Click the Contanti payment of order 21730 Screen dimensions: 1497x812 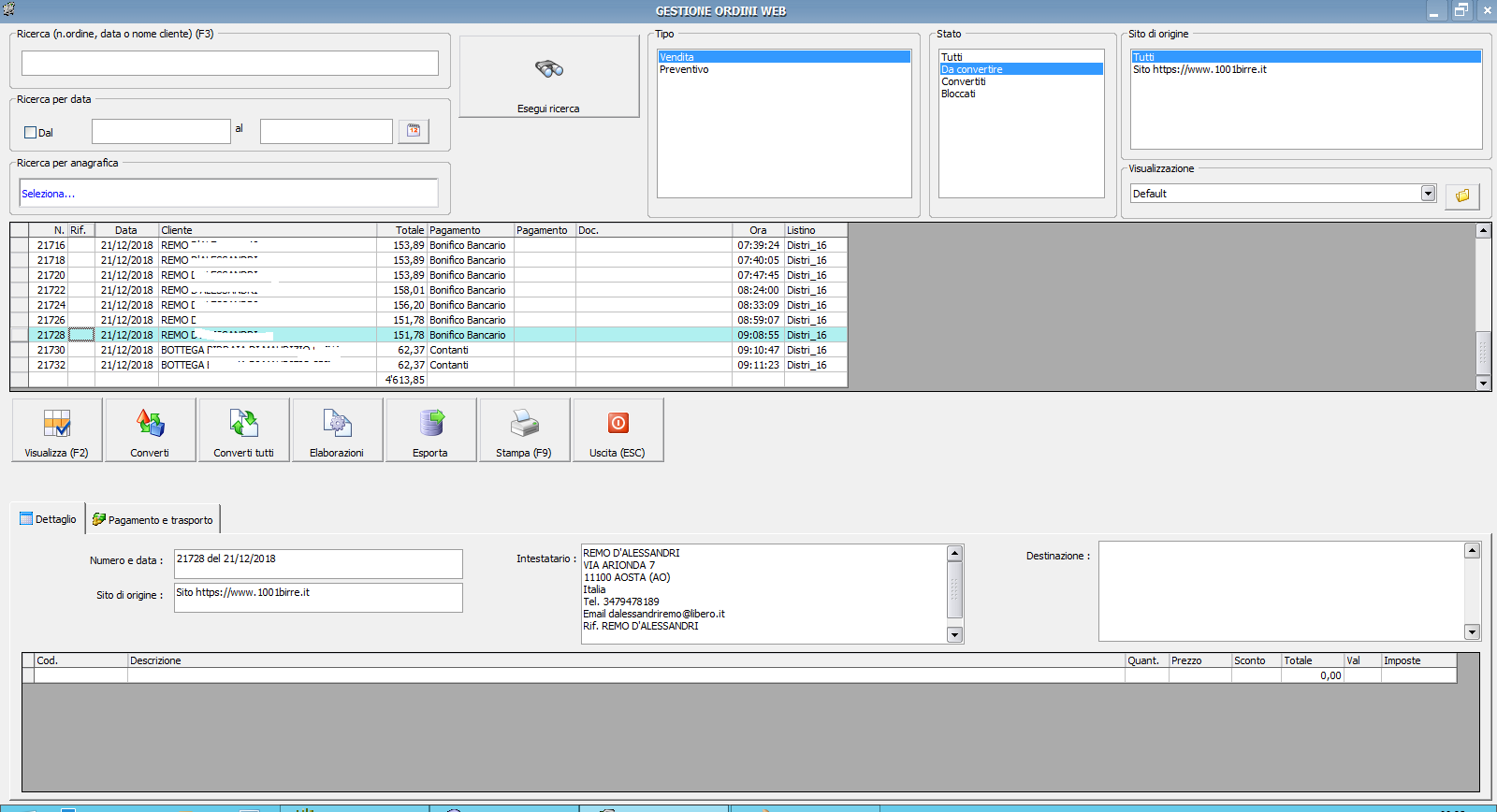pyautogui.click(x=471, y=350)
